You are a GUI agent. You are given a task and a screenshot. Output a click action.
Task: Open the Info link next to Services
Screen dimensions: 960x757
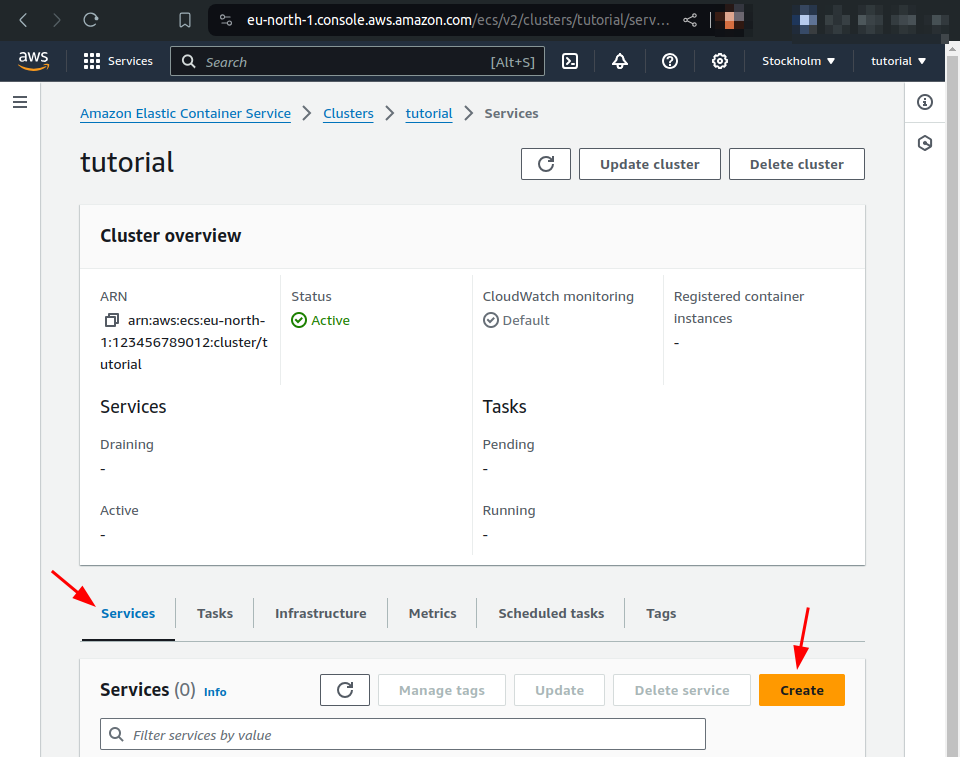(215, 691)
